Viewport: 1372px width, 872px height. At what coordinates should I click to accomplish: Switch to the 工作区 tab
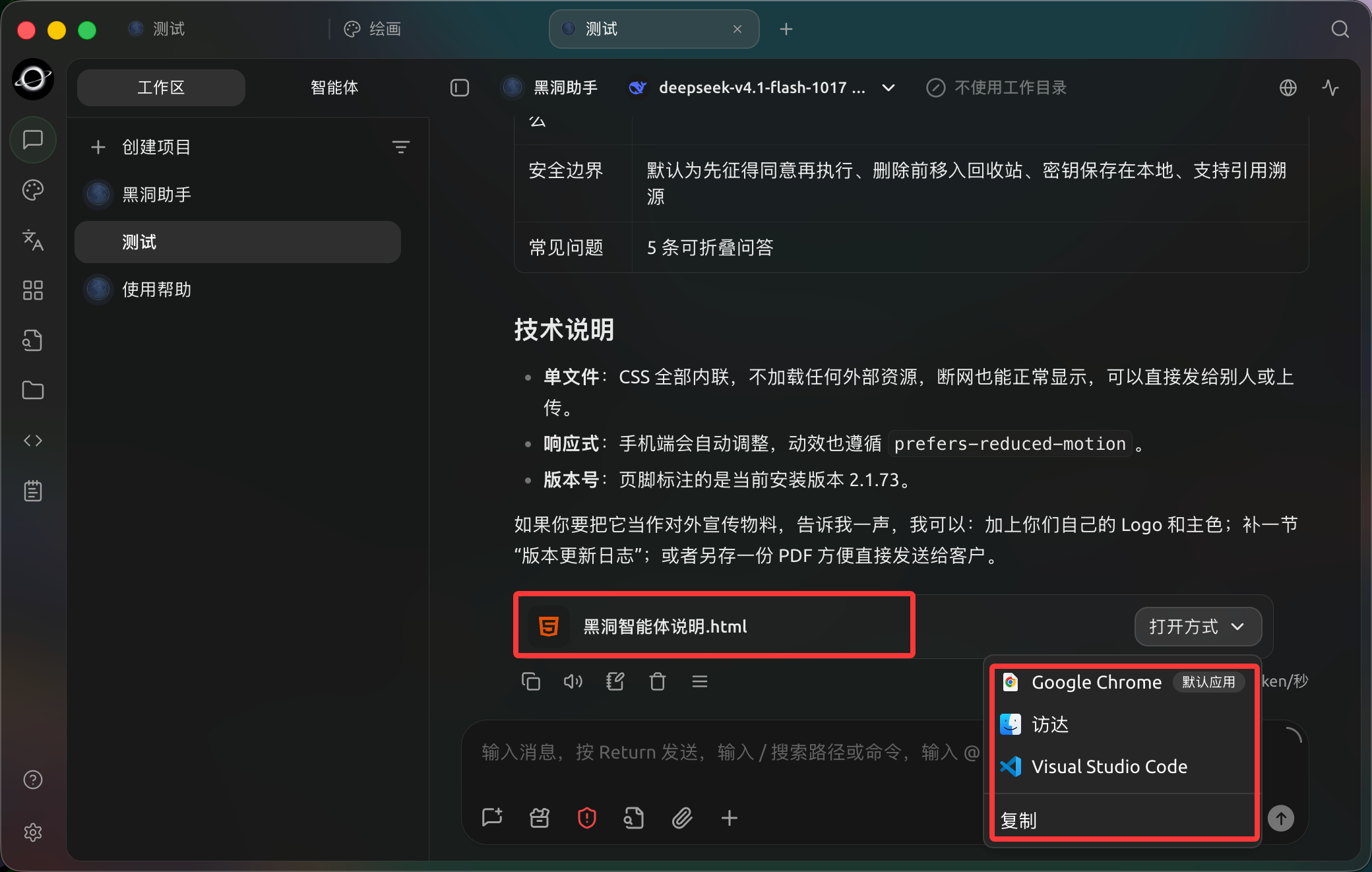pyautogui.click(x=161, y=88)
